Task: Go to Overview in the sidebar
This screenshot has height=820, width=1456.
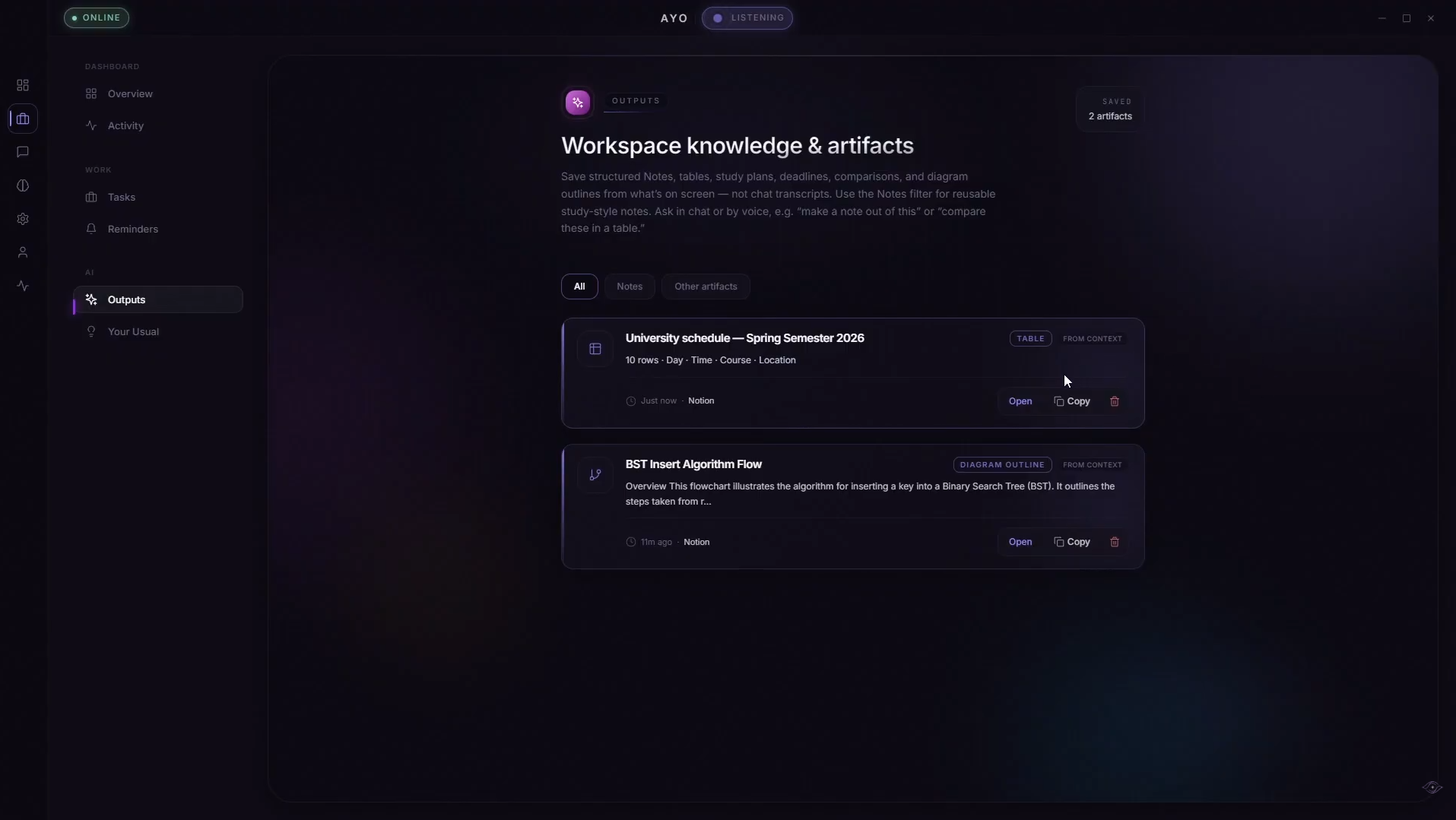Action: coord(158,93)
